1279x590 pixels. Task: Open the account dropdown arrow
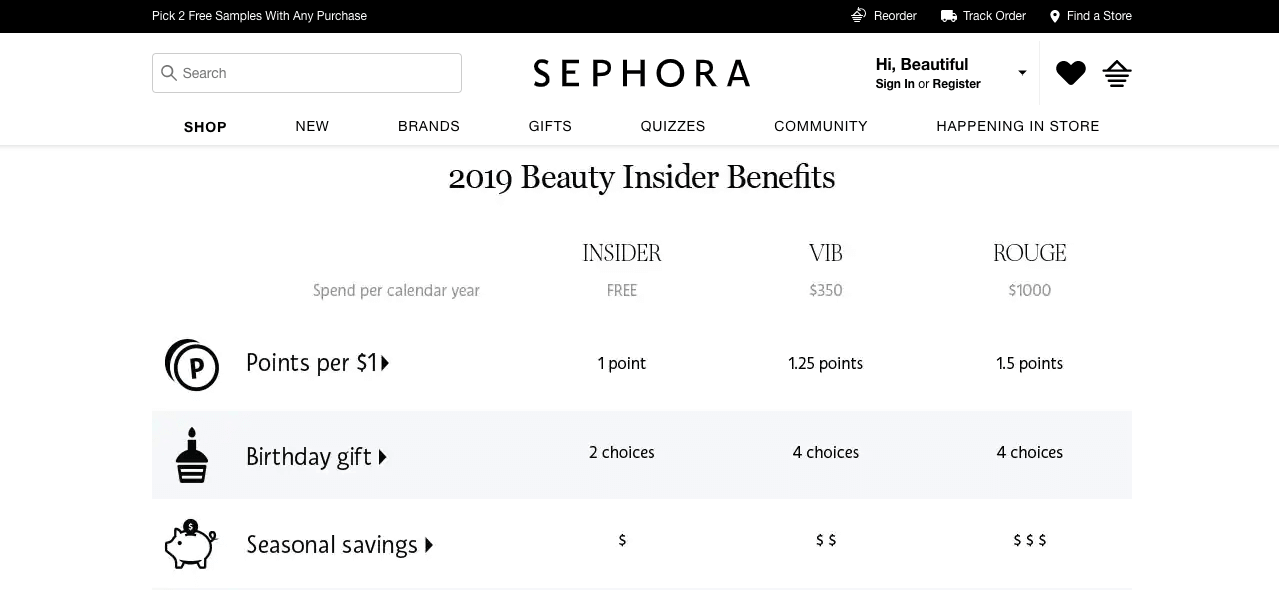coord(1022,73)
